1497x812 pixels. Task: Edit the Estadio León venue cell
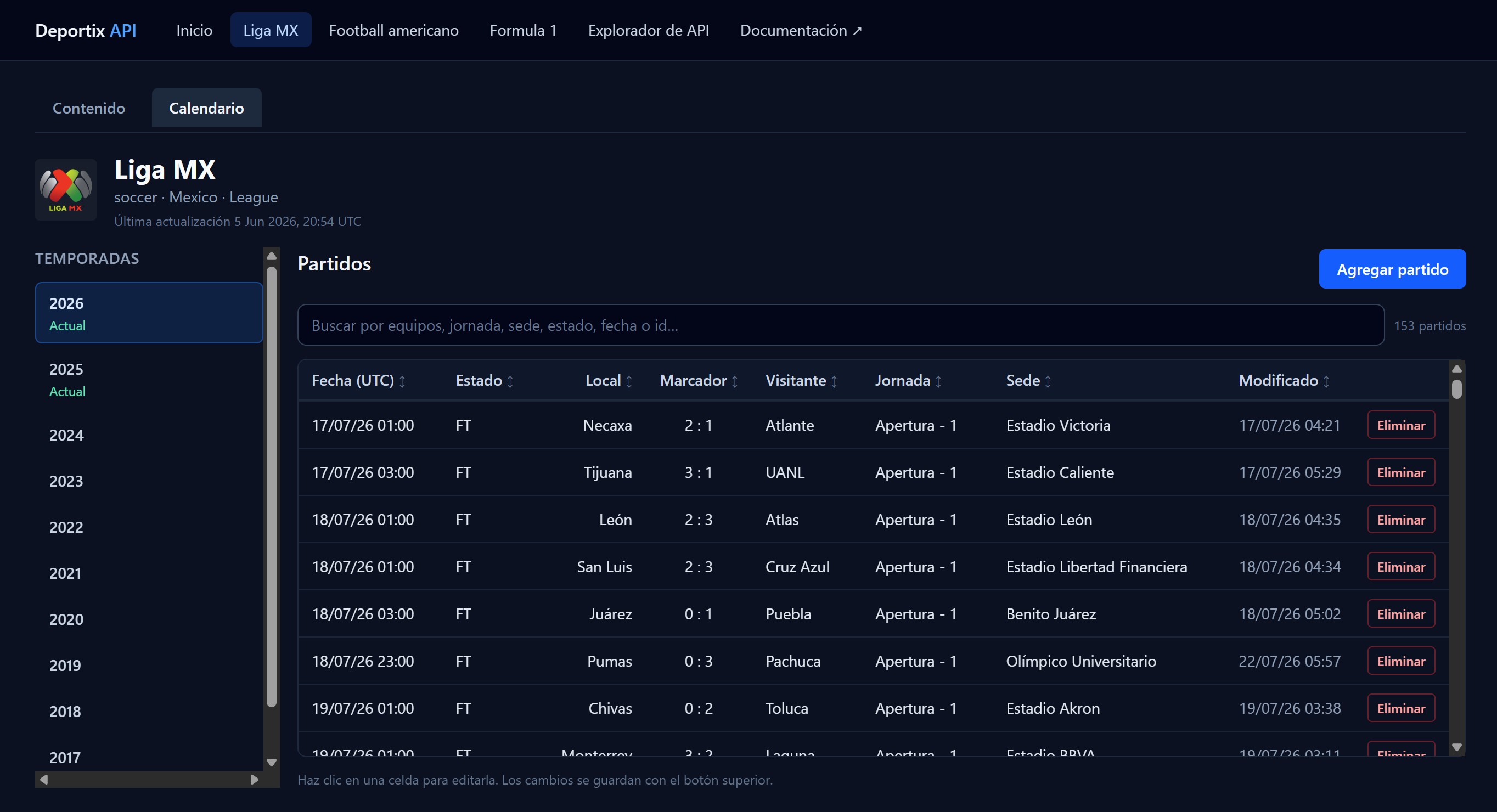1049,519
